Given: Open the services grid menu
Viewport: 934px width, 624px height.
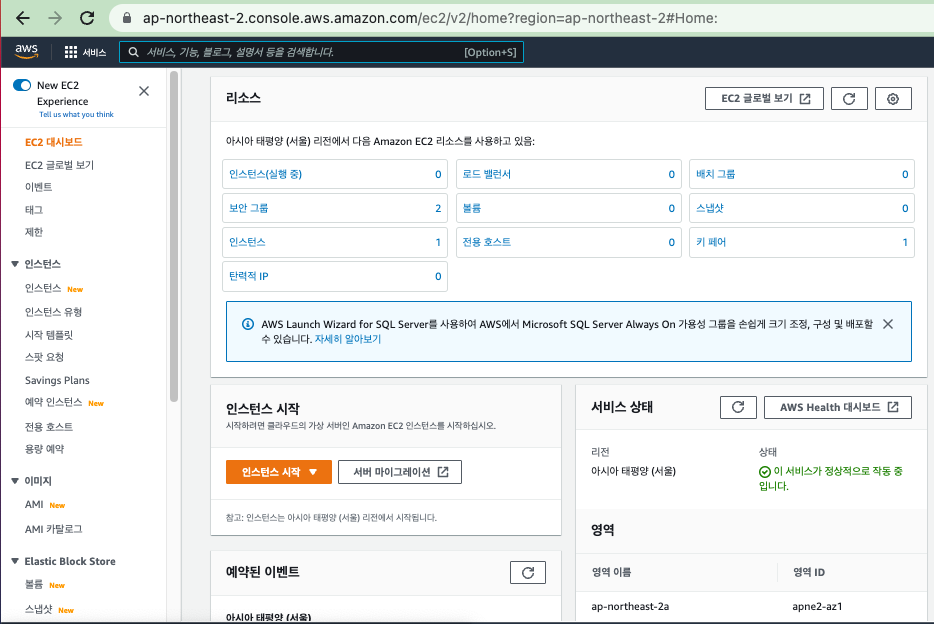Looking at the screenshot, I should [x=85, y=52].
